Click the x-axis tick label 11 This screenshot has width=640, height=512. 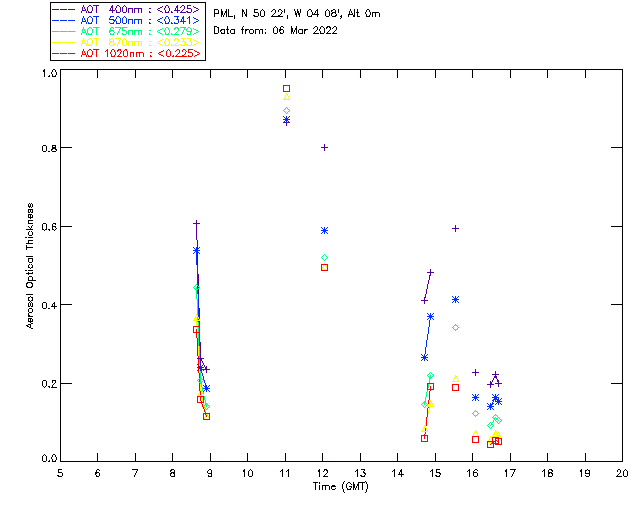pyautogui.click(x=285, y=473)
